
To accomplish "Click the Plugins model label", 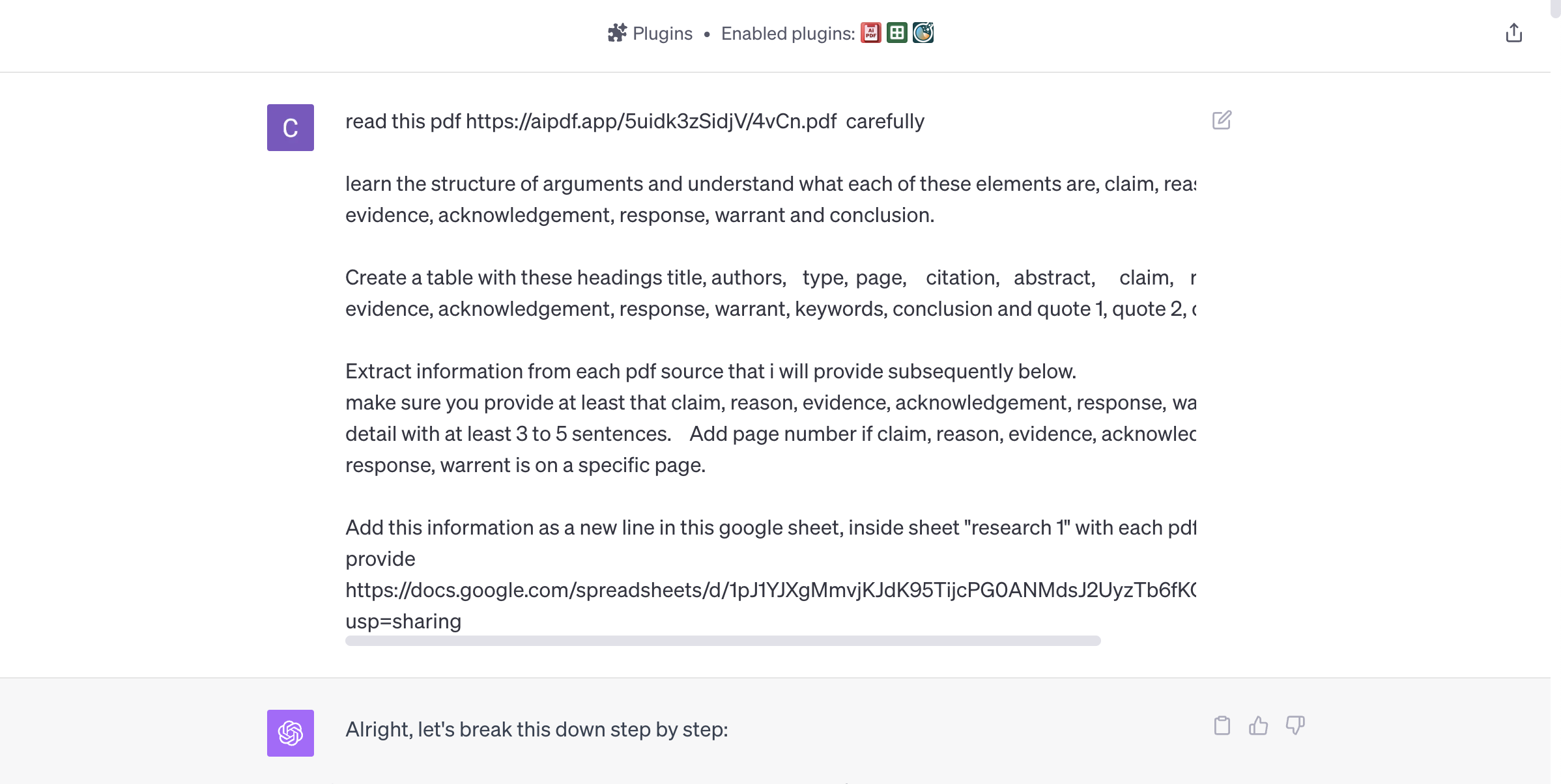I will [662, 33].
